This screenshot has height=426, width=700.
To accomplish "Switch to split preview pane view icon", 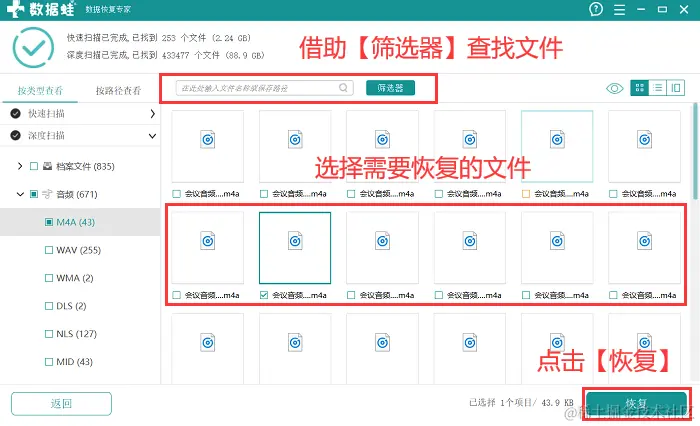I will click(675, 88).
